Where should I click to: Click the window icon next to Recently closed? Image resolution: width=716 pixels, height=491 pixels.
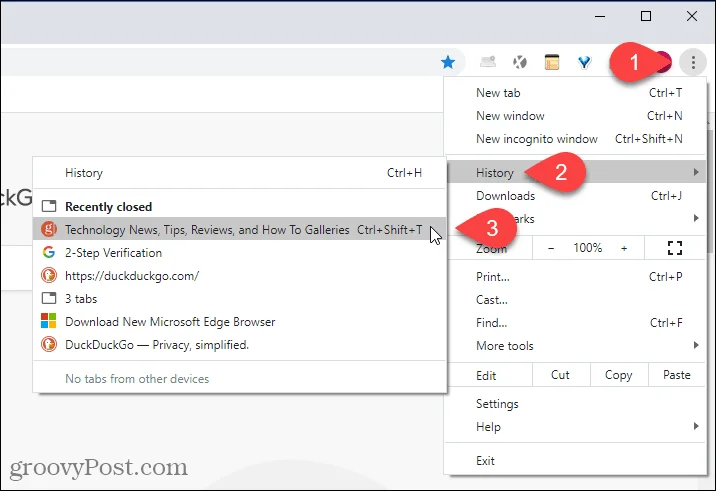49,206
